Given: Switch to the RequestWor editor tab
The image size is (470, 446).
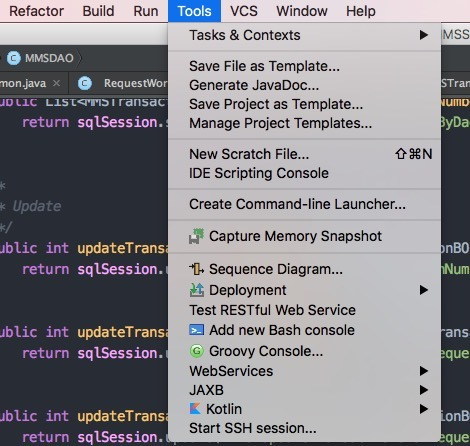Looking at the screenshot, I should pos(135,83).
